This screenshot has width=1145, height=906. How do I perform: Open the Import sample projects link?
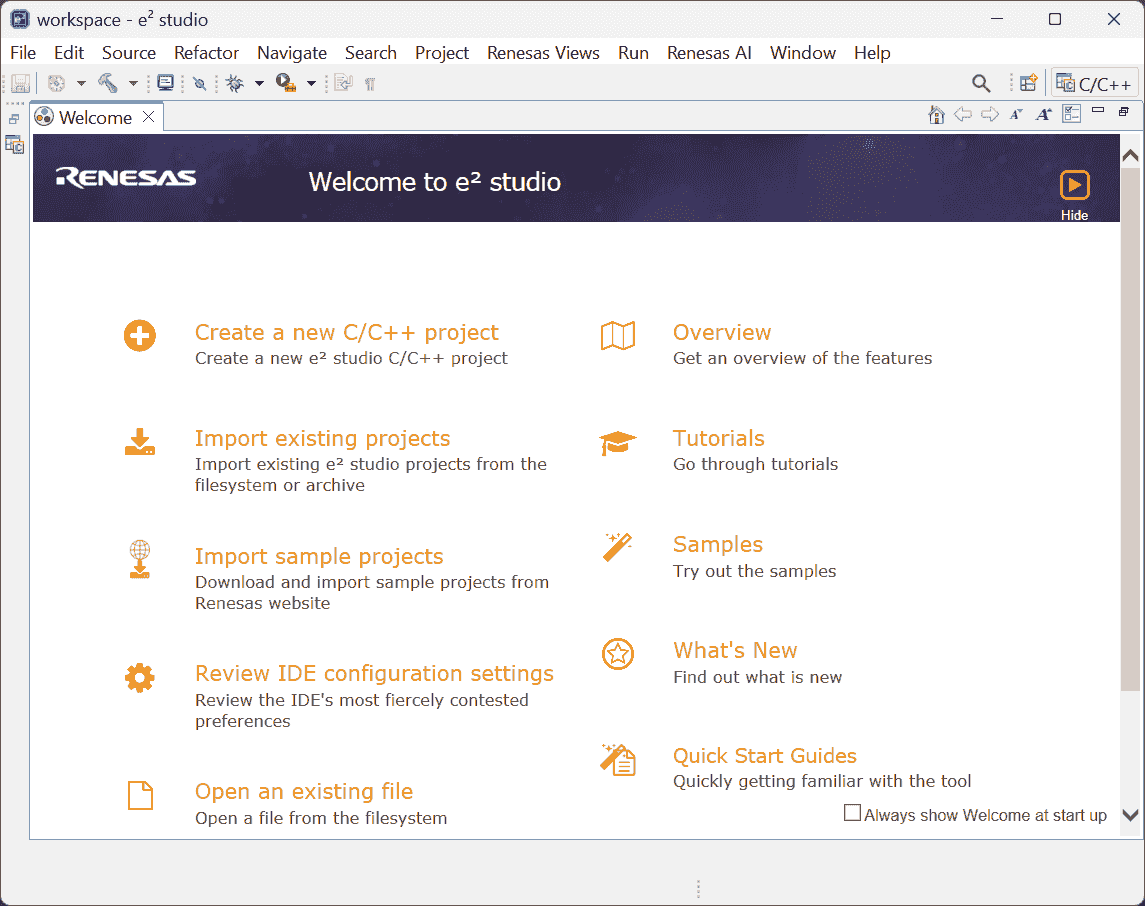click(x=318, y=557)
